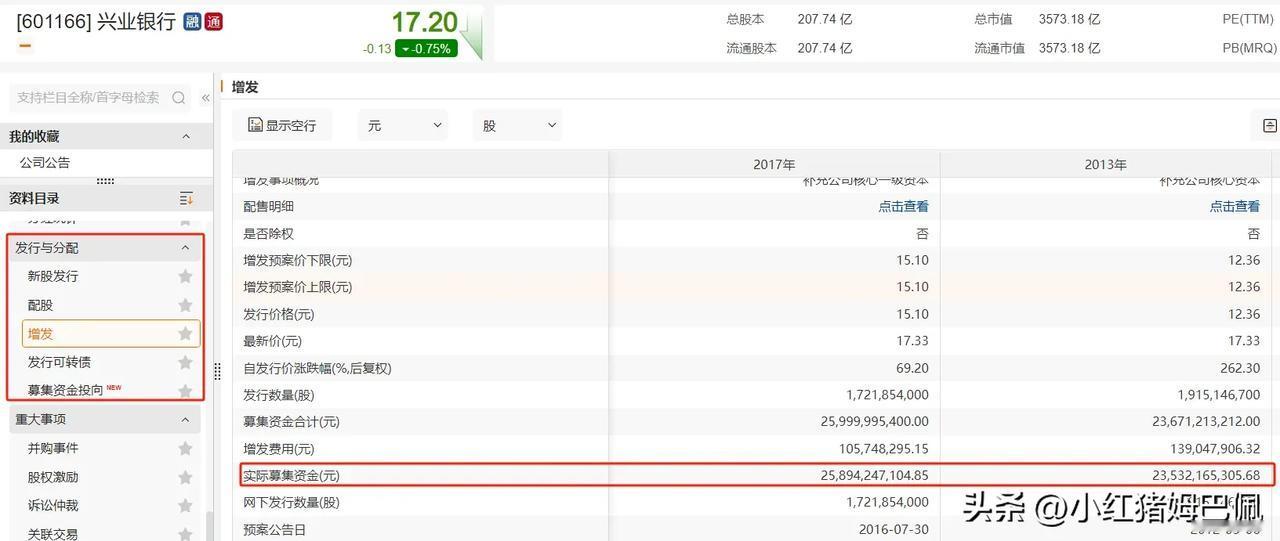
Task: Click the stock price 17.20
Action: [x=424, y=22]
